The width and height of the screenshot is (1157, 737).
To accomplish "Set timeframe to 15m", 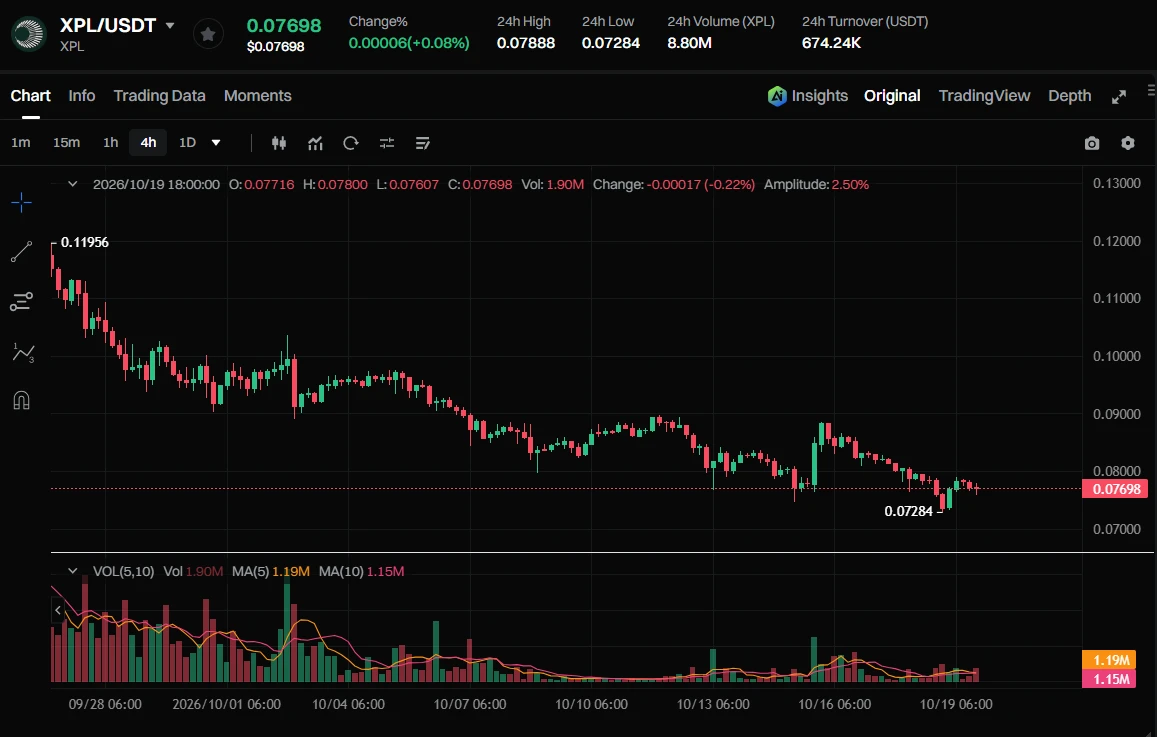I will (66, 142).
